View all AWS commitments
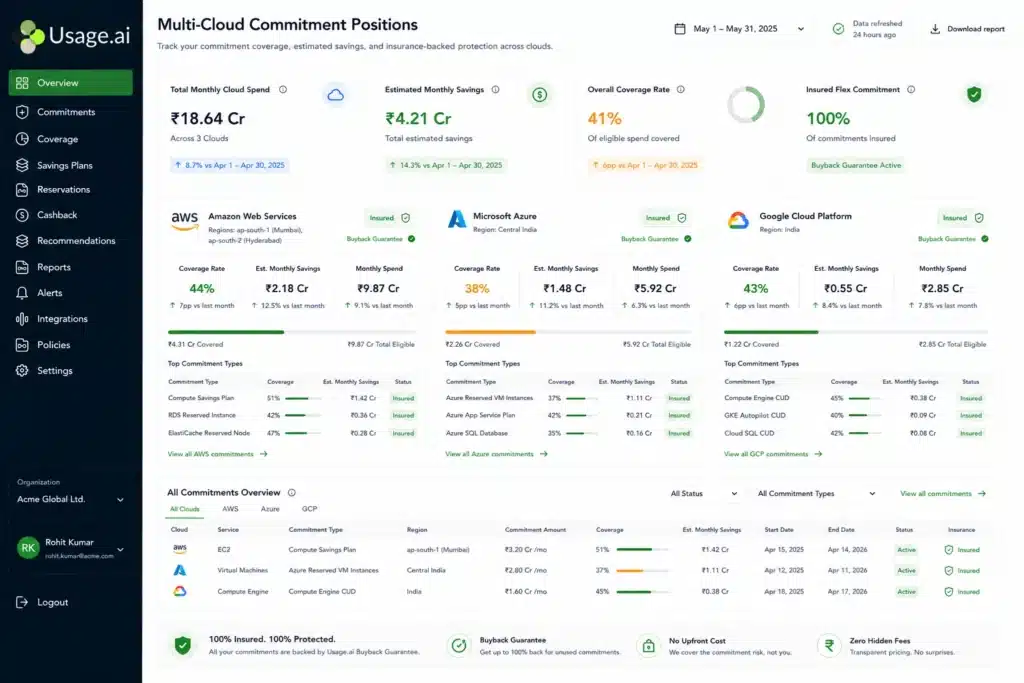Viewport: 1024px width, 683px height. point(217,454)
